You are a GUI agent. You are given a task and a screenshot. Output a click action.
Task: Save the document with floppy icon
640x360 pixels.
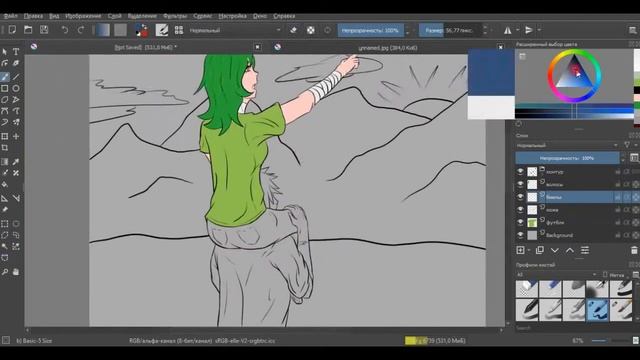pos(44,30)
